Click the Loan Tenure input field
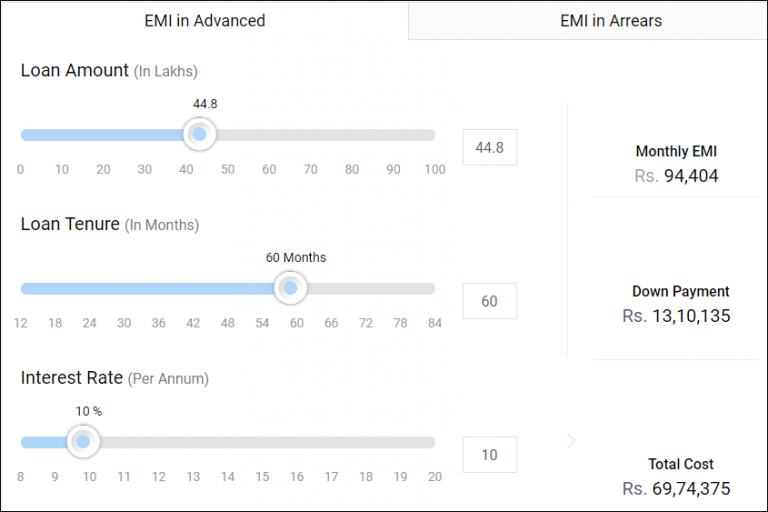 coord(489,301)
